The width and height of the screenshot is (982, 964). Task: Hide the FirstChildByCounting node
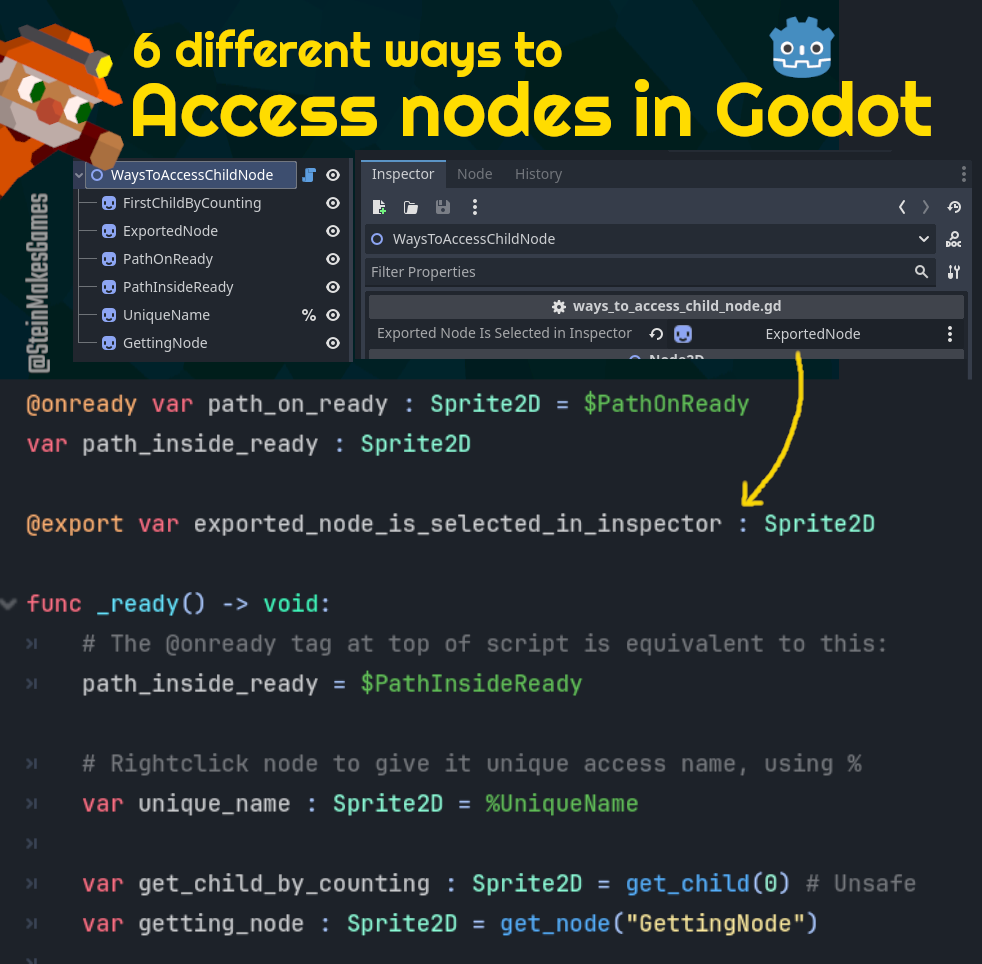[x=333, y=203]
